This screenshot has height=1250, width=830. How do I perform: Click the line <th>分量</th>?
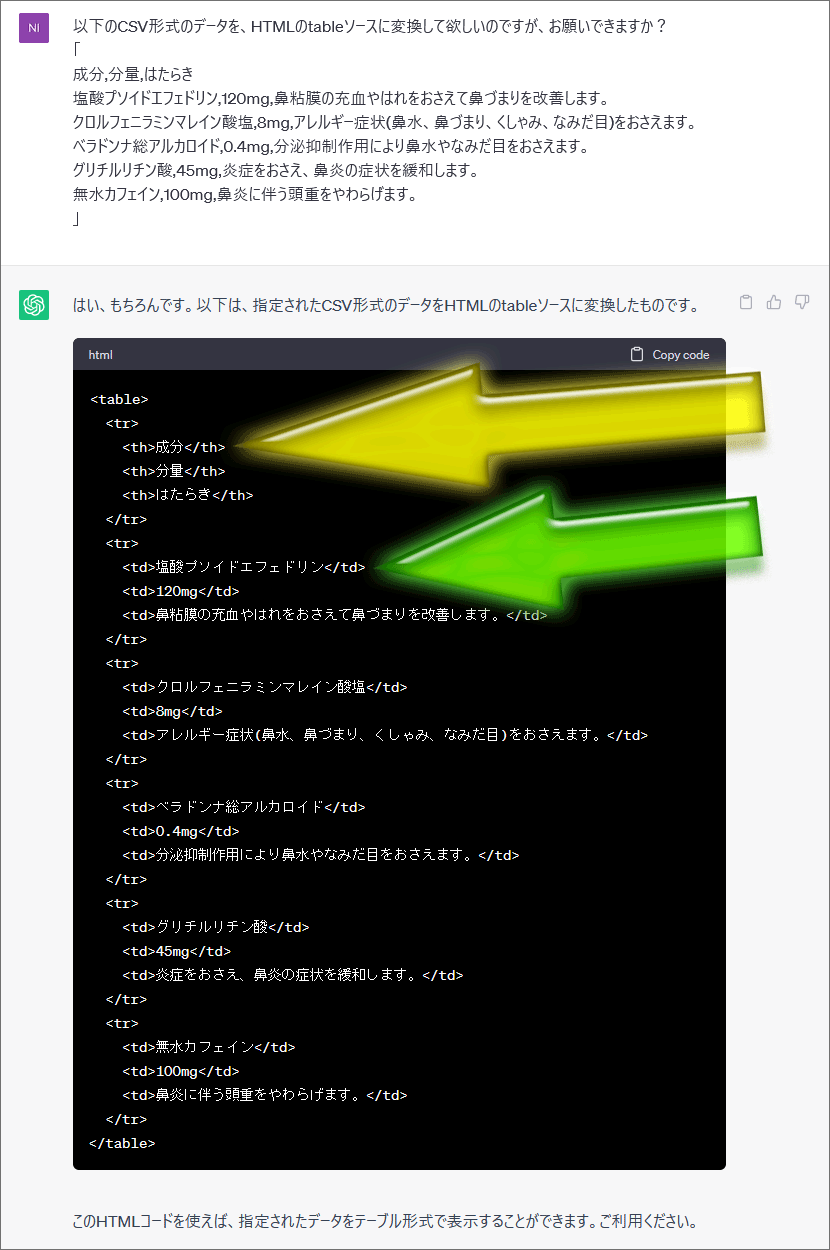pyautogui.click(x=174, y=471)
